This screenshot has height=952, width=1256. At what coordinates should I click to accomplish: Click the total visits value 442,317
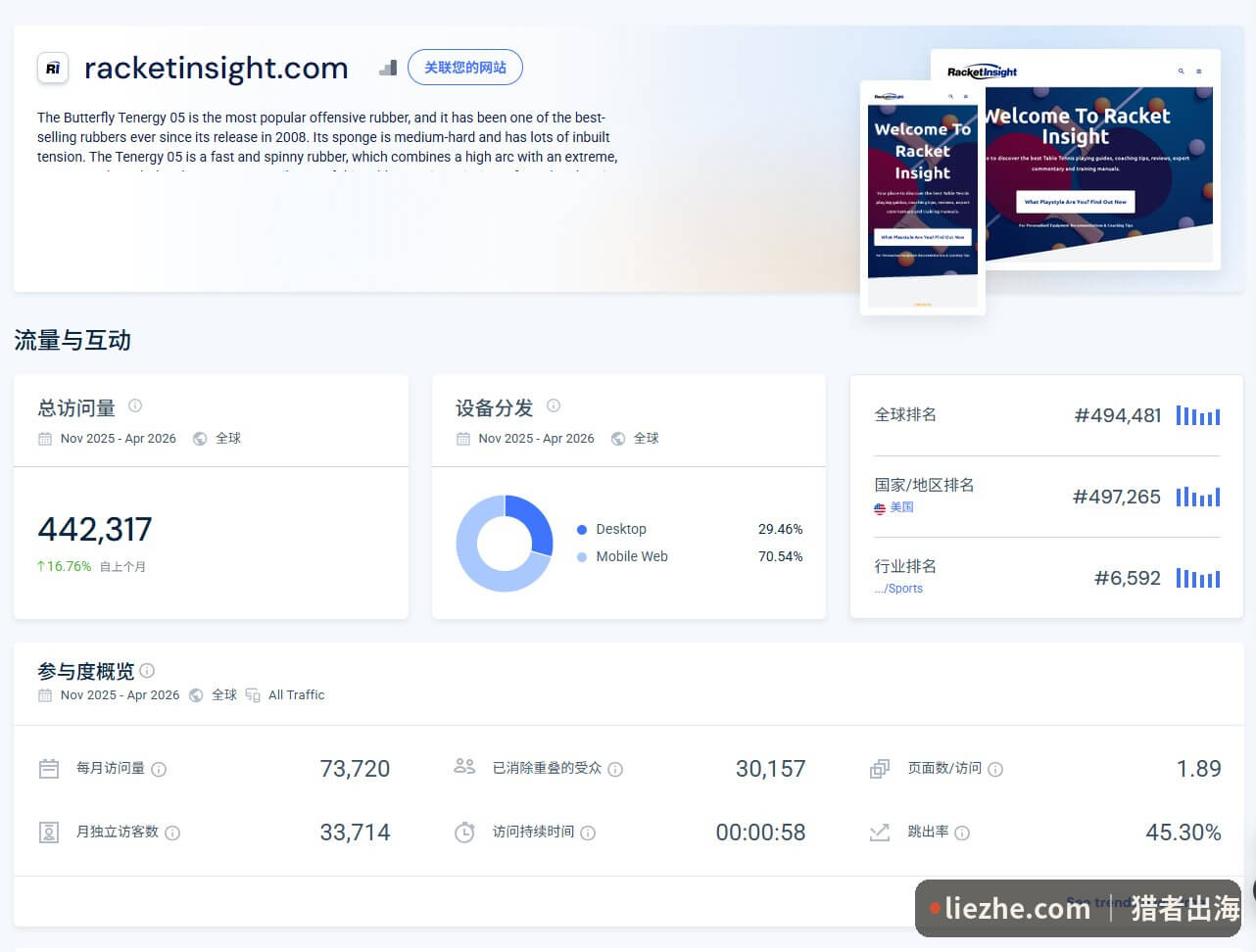click(95, 530)
